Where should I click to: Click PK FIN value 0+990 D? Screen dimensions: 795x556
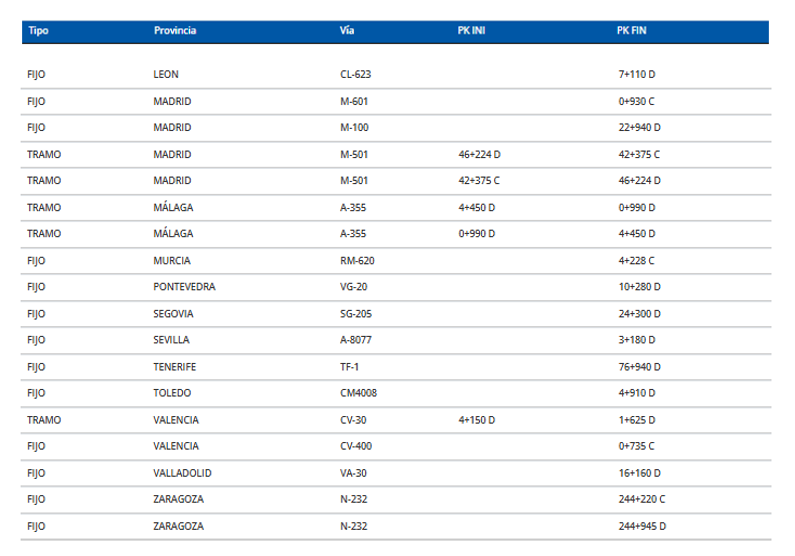click(x=640, y=207)
